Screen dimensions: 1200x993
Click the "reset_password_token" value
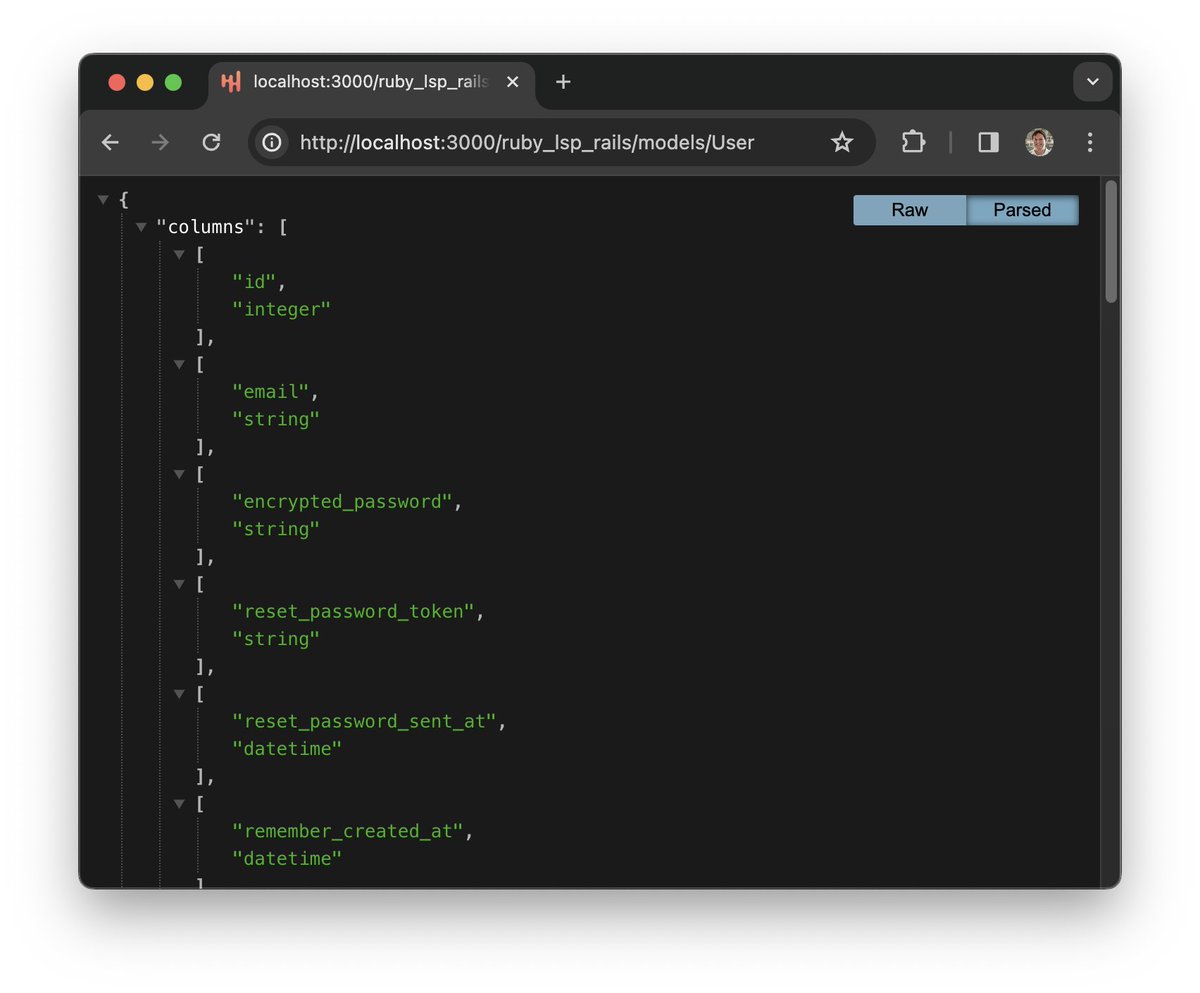(x=354, y=611)
